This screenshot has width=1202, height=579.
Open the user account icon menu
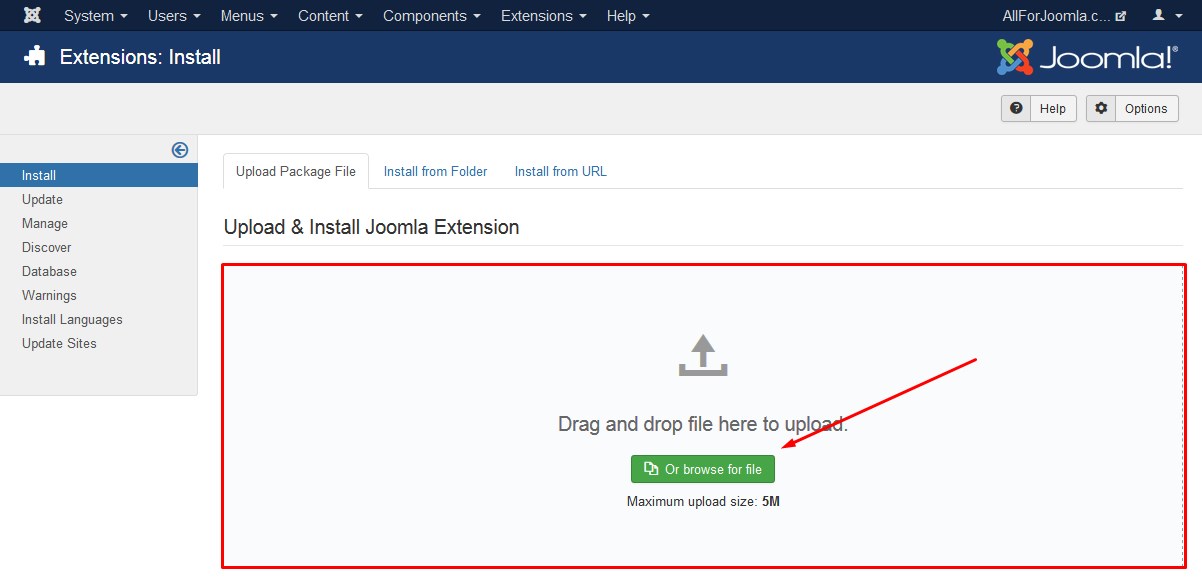[1165, 16]
